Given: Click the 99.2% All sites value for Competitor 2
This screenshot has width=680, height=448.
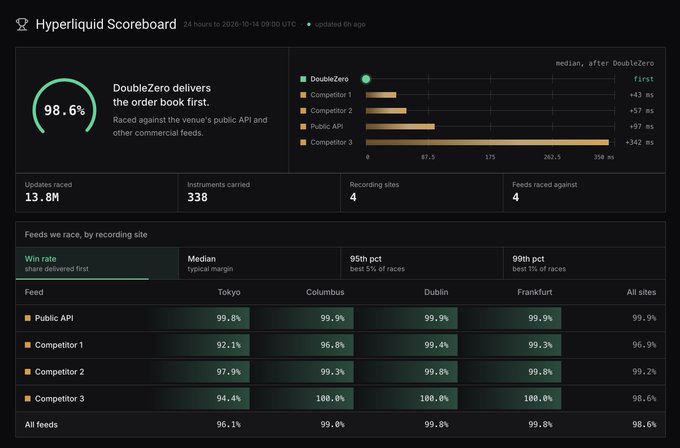Looking at the screenshot, I should [x=644, y=372].
